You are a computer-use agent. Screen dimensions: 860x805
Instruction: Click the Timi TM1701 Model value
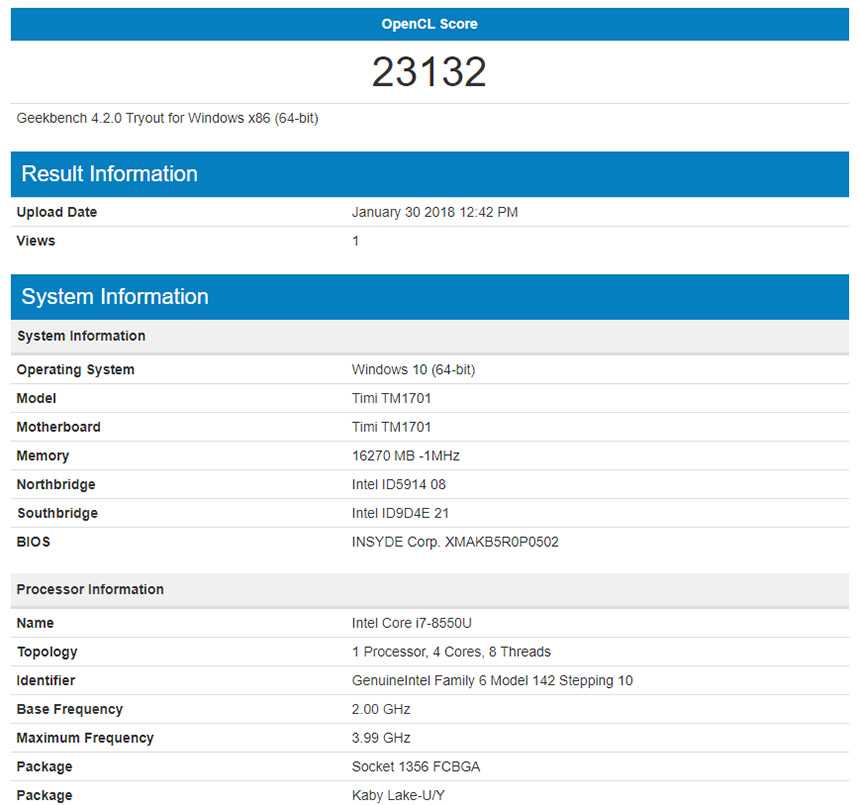click(x=391, y=398)
